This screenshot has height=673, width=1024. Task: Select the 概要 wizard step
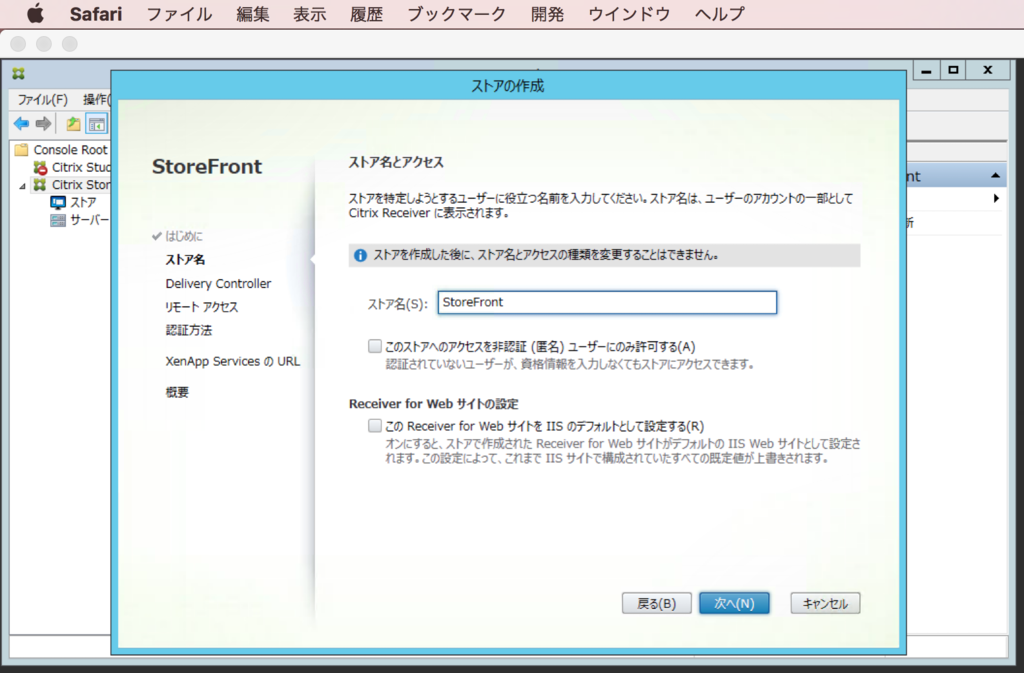click(x=177, y=392)
